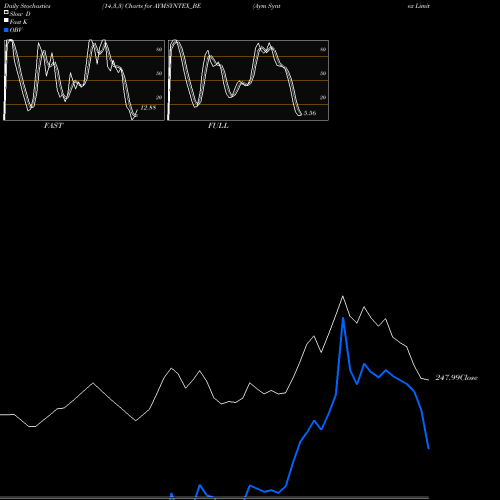Image resolution: width=500 pixels, height=500 pixels.
Task: Click the 5.56 value in FULL chart
Action: coord(310,113)
